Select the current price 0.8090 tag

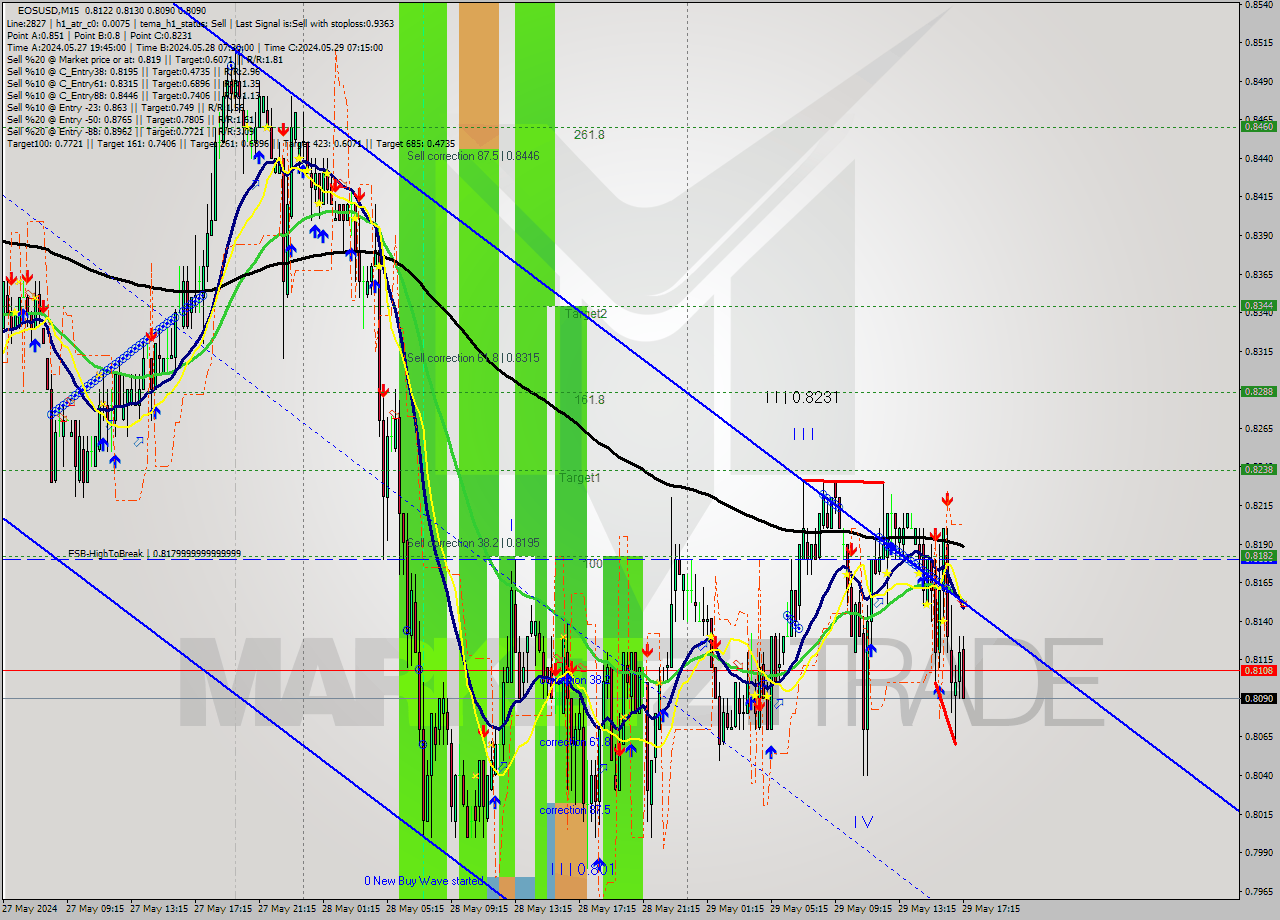[x=1257, y=698]
